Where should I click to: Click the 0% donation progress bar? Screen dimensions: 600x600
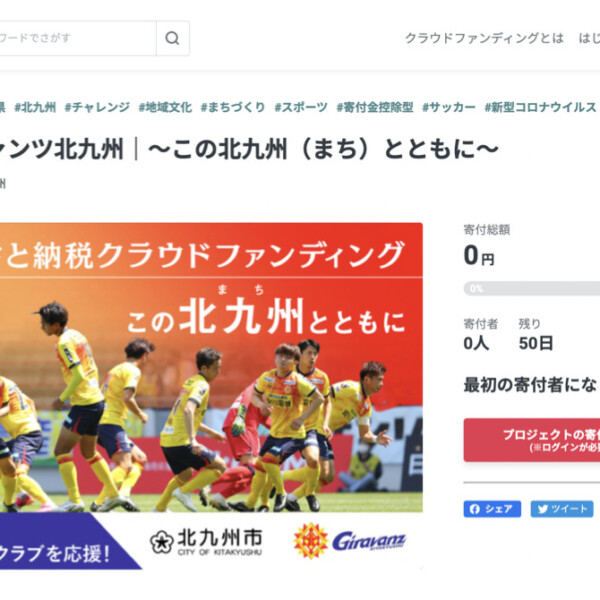coord(532,289)
